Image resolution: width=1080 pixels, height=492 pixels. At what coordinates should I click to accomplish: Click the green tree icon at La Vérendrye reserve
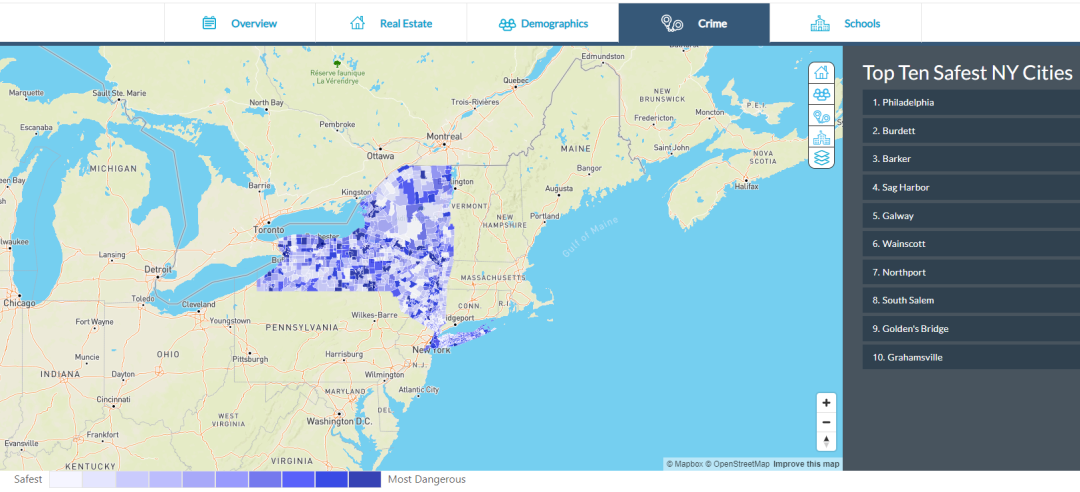coord(338,62)
